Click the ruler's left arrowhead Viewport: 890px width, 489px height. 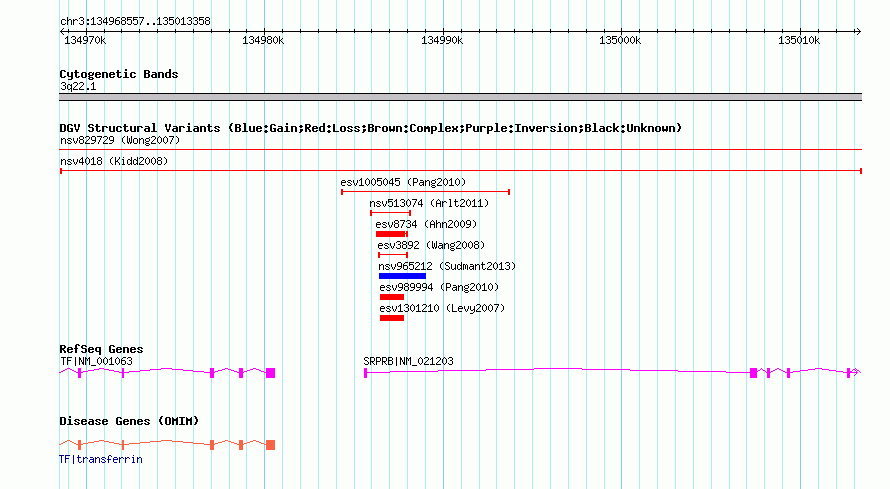coord(62,32)
